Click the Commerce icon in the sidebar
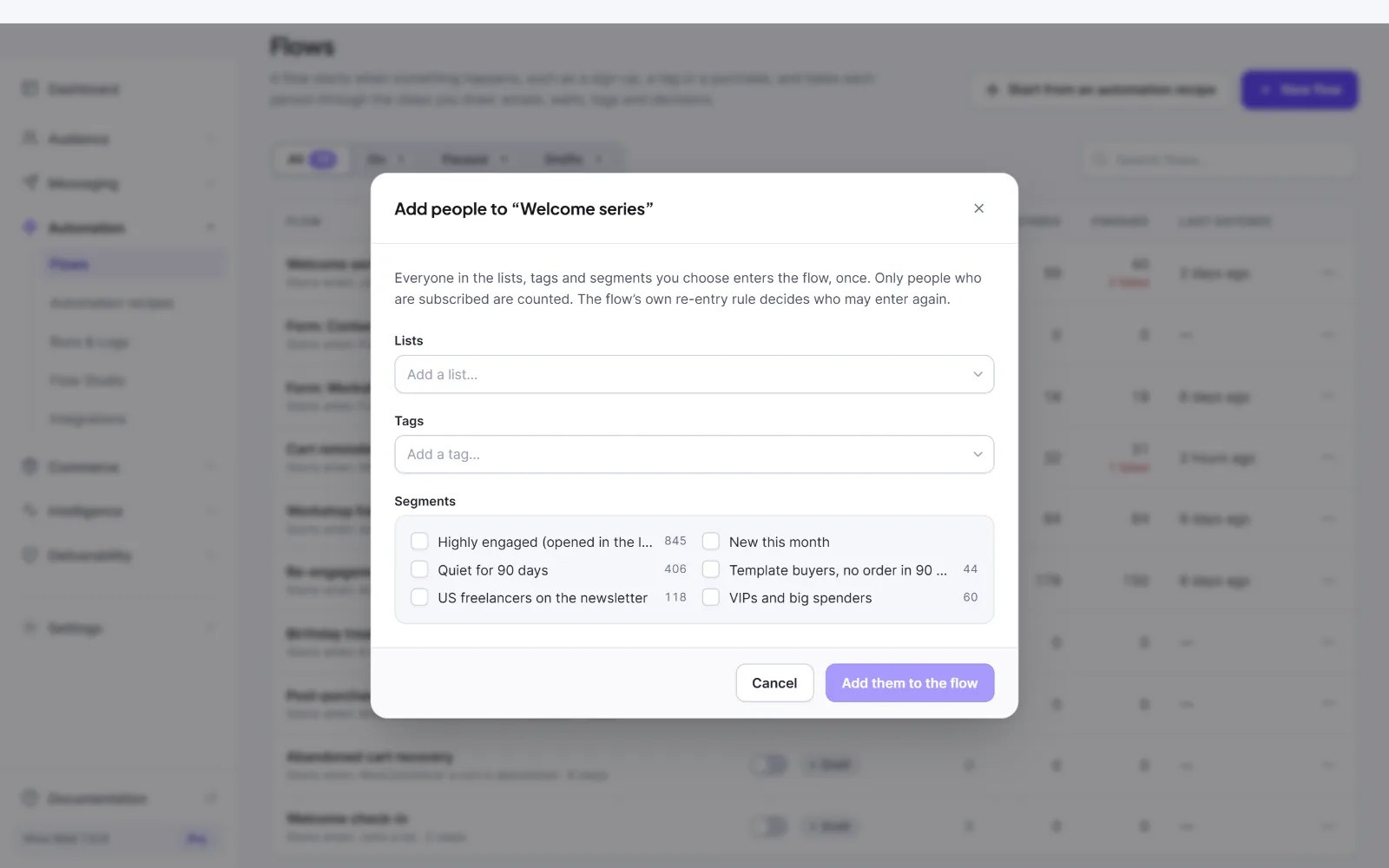The image size is (1389, 868). click(x=30, y=466)
